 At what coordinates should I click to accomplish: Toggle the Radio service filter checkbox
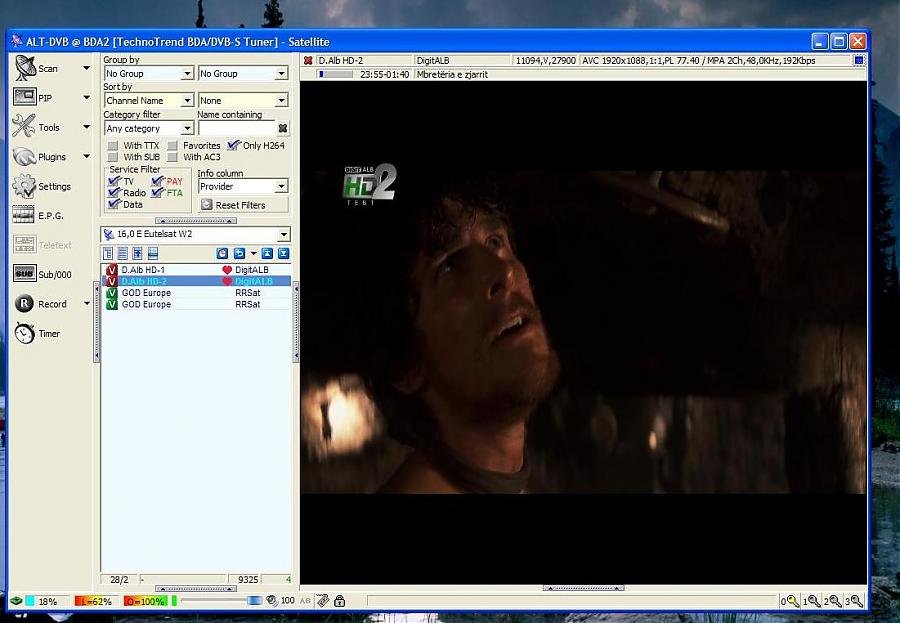[x=114, y=193]
